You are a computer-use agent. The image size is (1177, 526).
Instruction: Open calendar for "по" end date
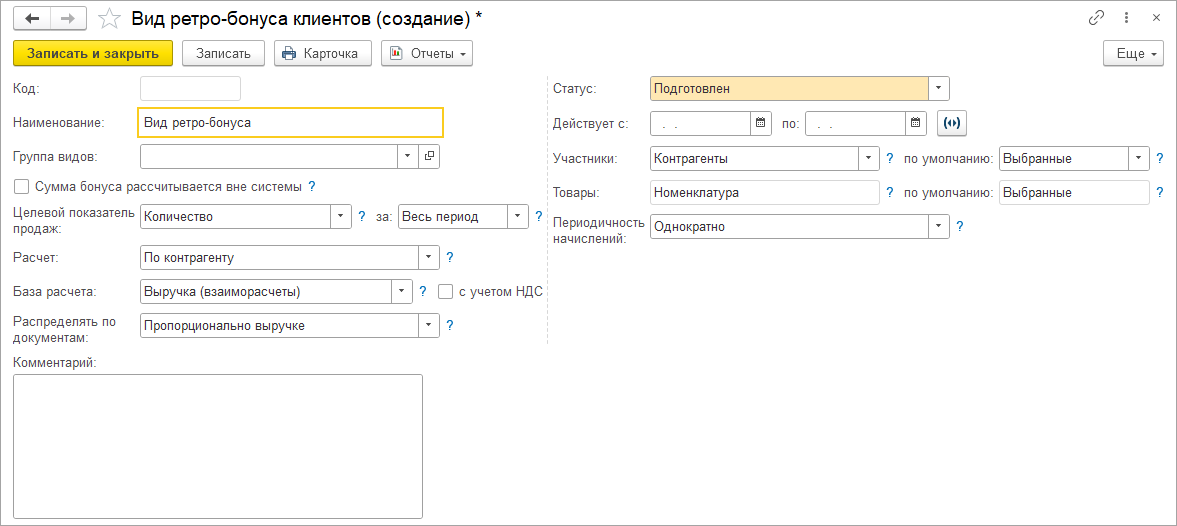pos(916,123)
